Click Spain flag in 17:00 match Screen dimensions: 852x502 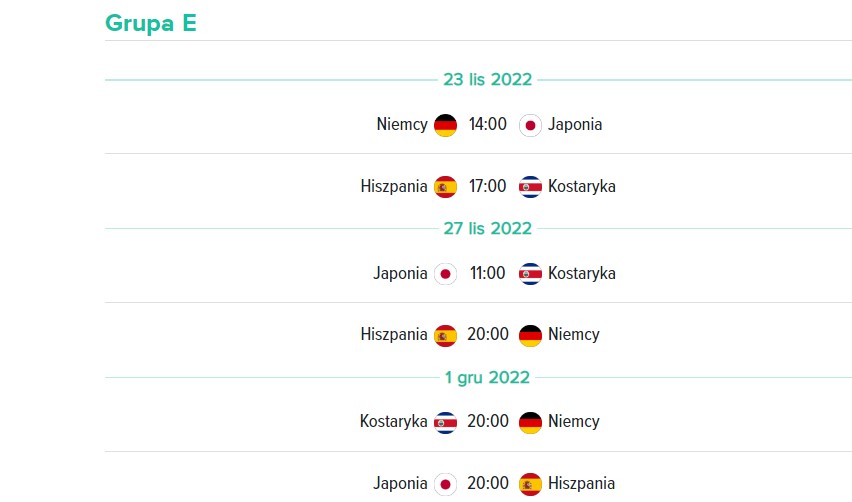[445, 187]
